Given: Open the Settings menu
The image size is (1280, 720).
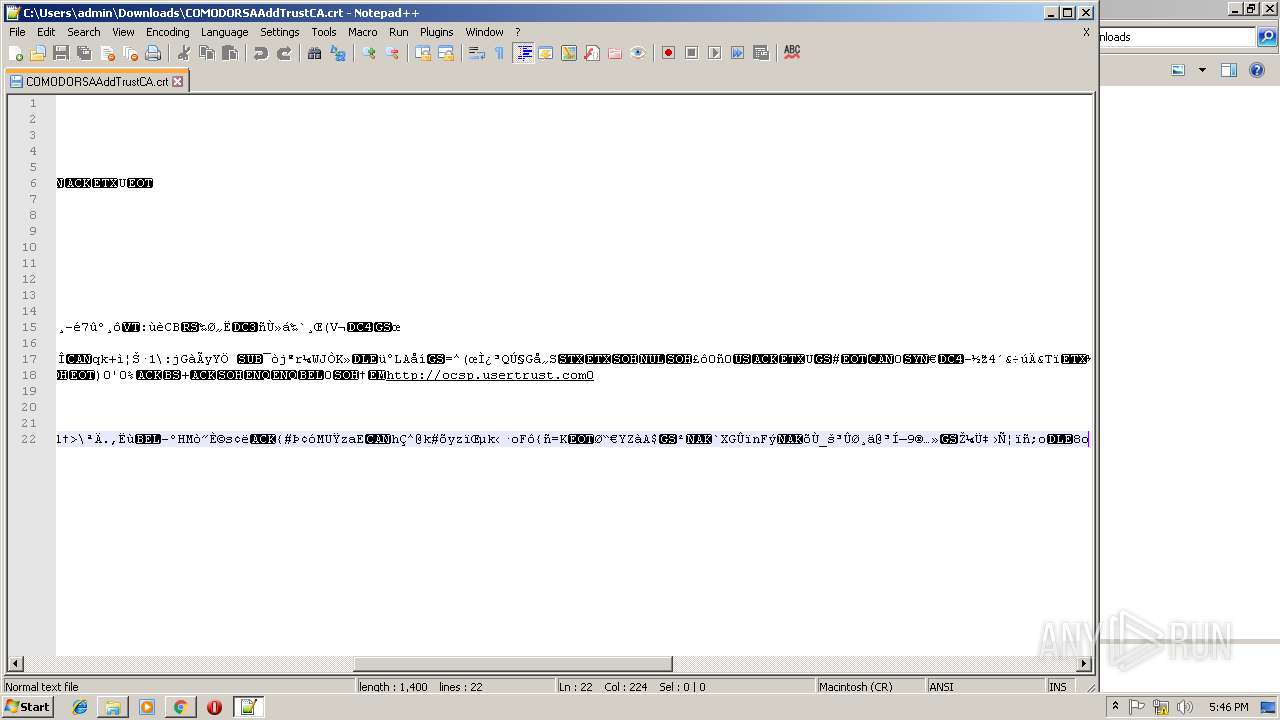Looking at the screenshot, I should coord(280,32).
